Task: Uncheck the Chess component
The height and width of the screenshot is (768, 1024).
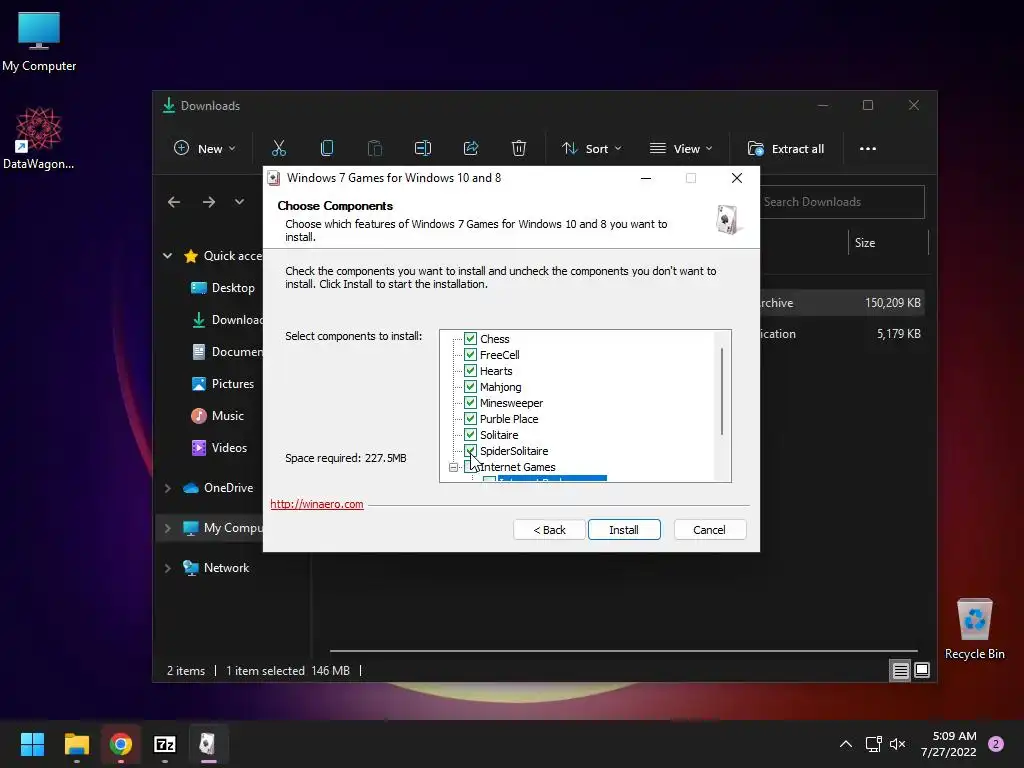Action: click(470, 338)
